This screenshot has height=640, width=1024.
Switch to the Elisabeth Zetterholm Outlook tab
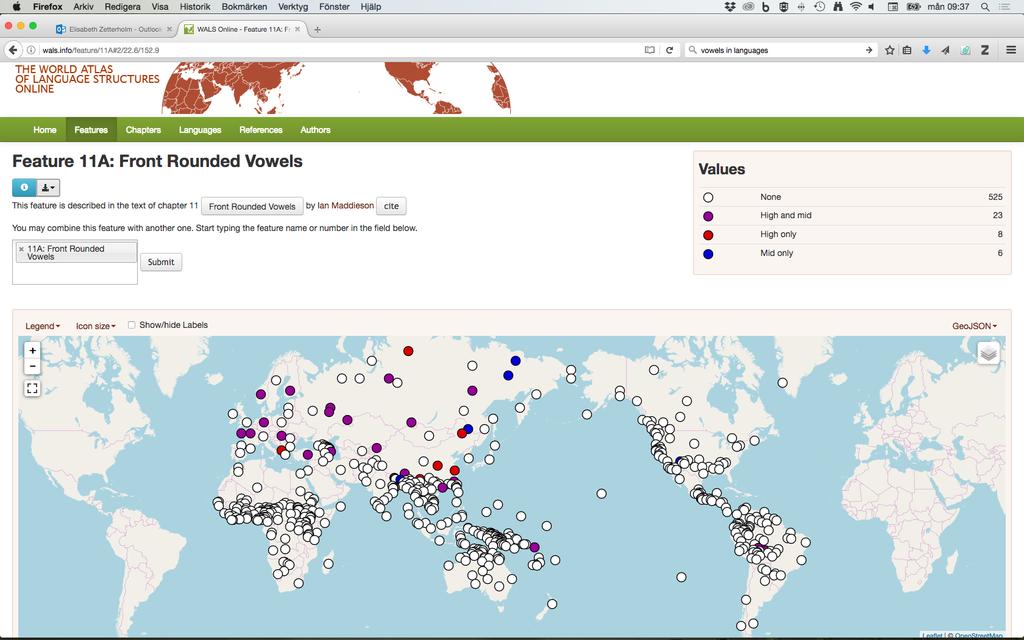112,29
